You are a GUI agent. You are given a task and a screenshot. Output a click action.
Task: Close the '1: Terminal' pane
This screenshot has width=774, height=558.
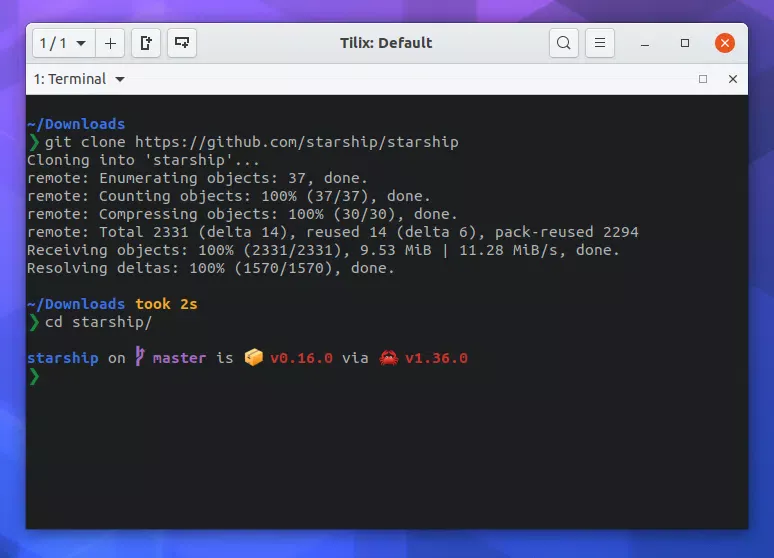click(733, 79)
